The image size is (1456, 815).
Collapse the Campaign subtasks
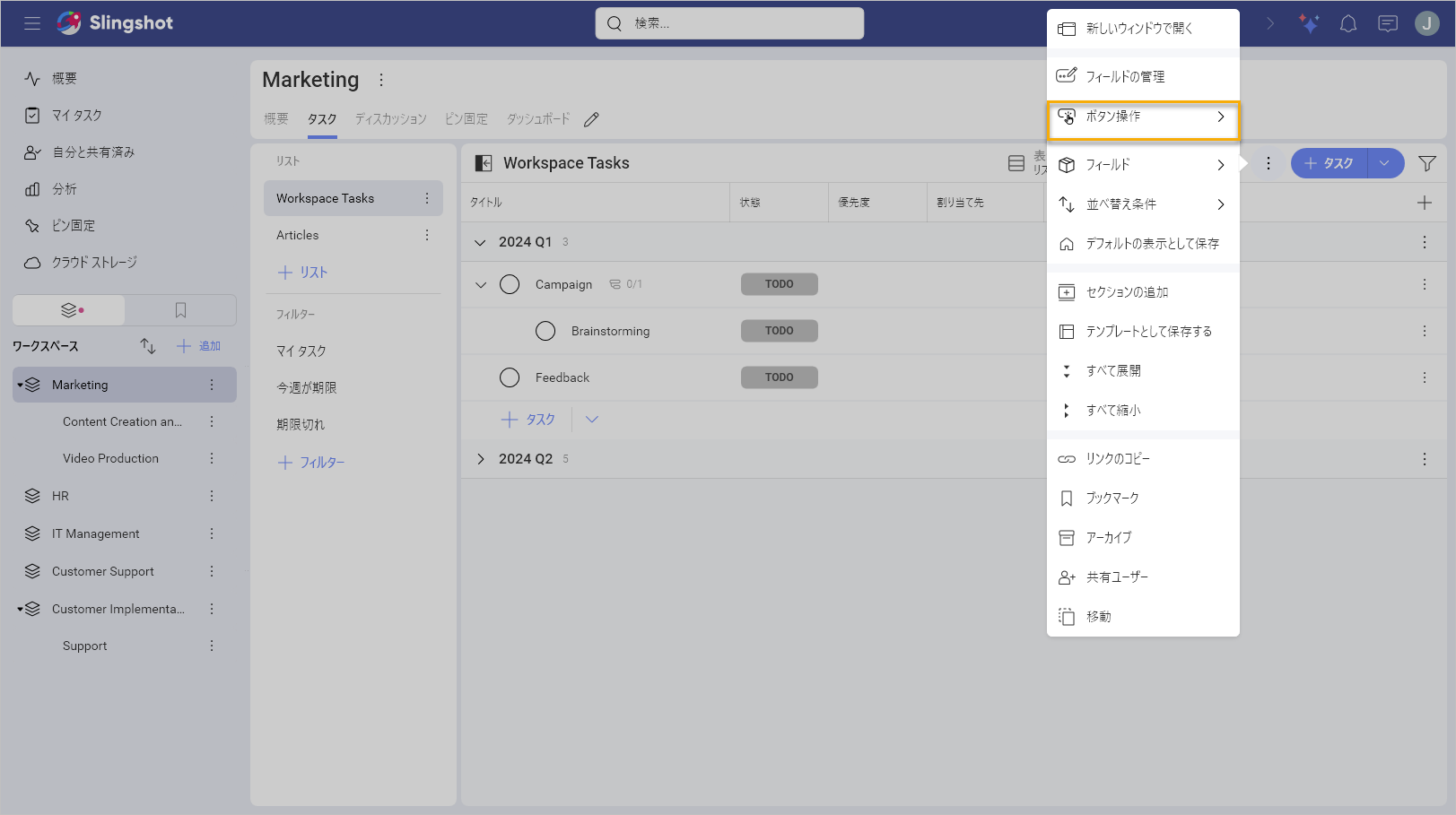[481, 284]
